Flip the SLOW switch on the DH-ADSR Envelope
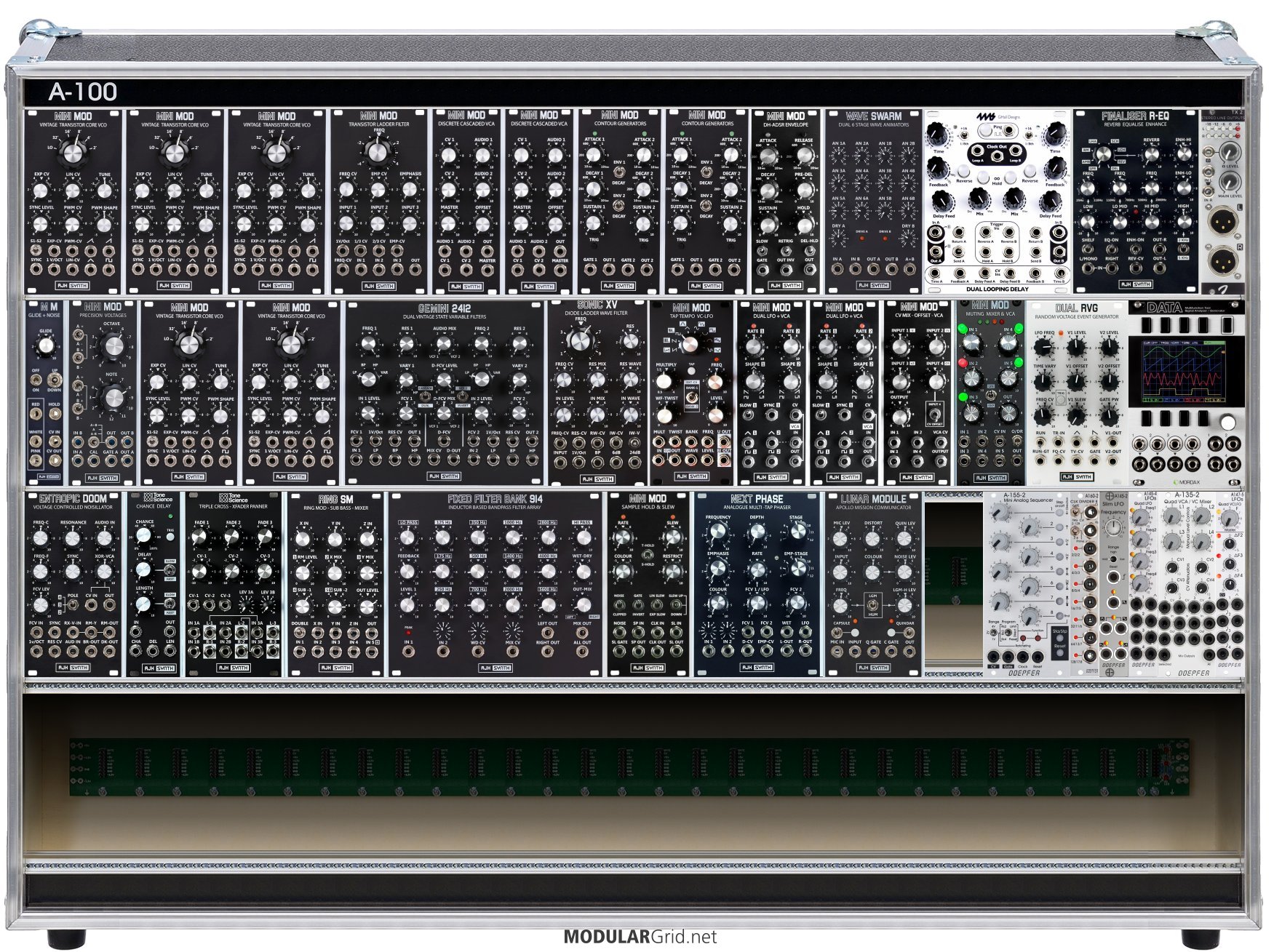 [762, 249]
